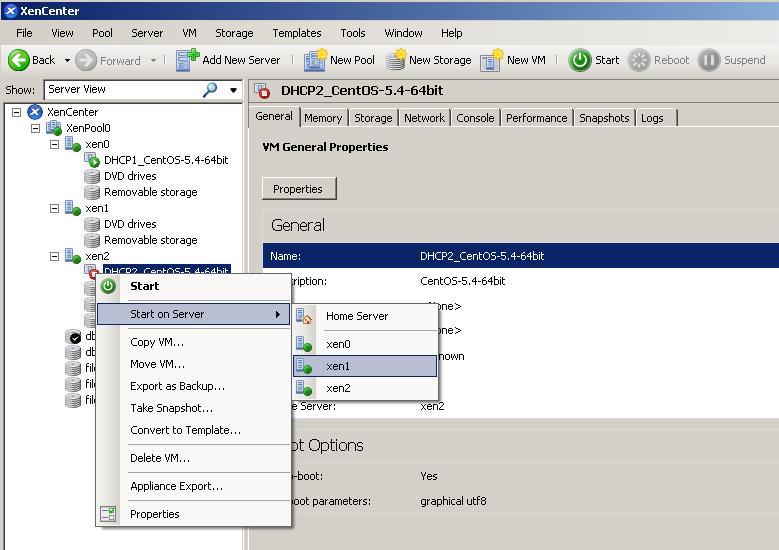Click the New VM toolbar icon

(x=491, y=60)
